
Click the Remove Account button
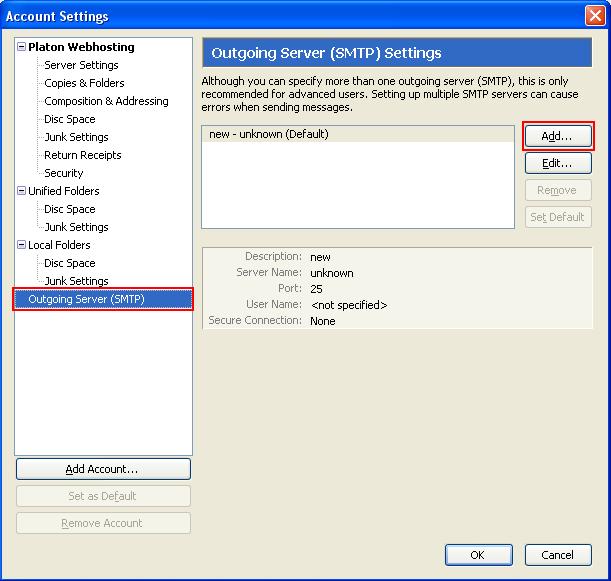click(x=103, y=523)
